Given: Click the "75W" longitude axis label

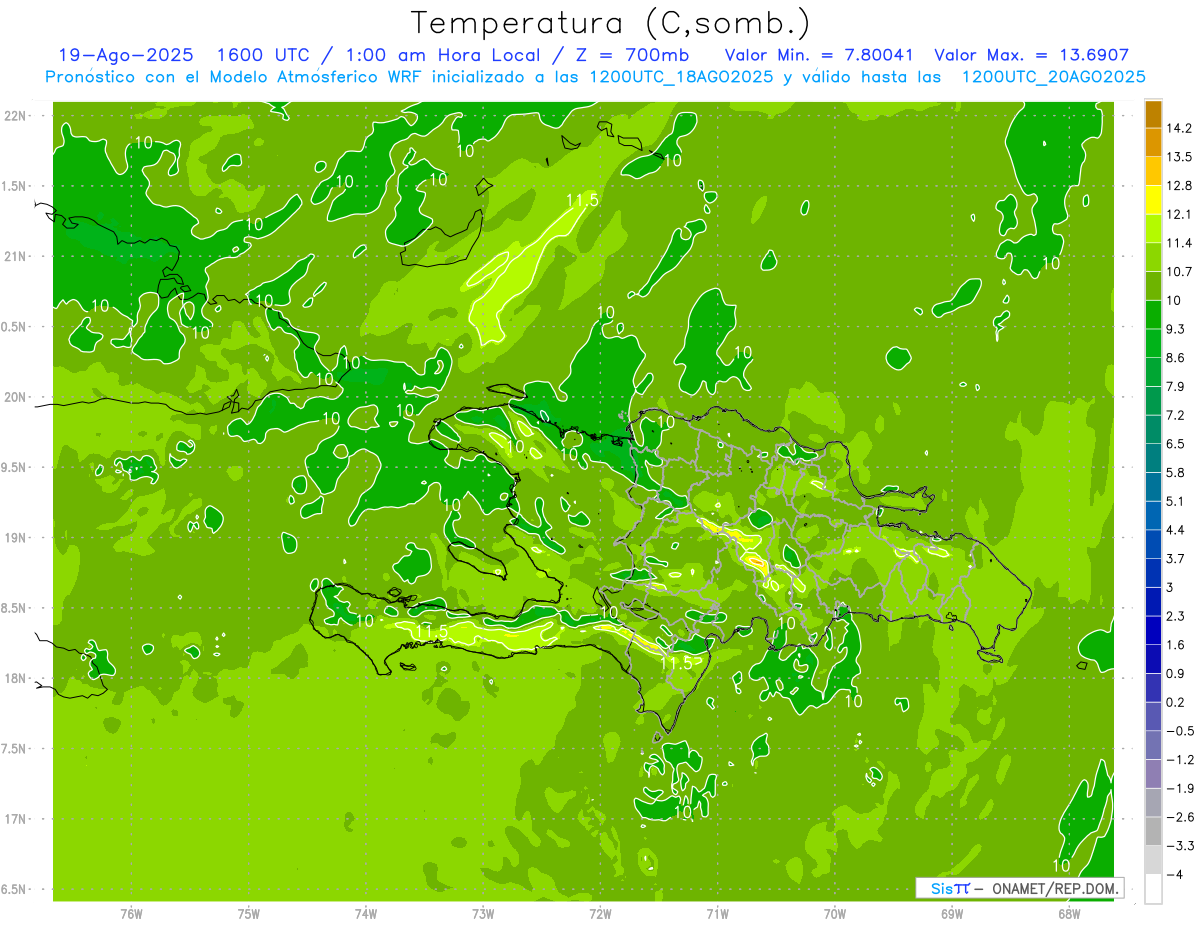Looking at the screenshot, I should (x=249, y=914).
